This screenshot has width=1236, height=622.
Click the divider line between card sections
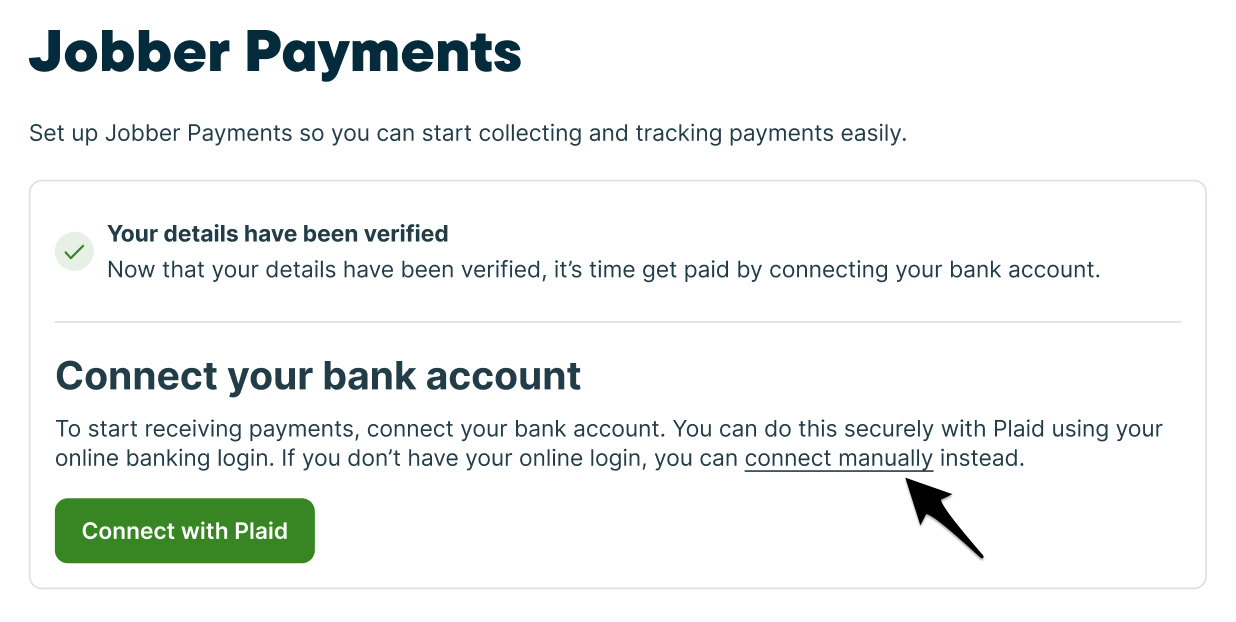click(x=617, y=322)
